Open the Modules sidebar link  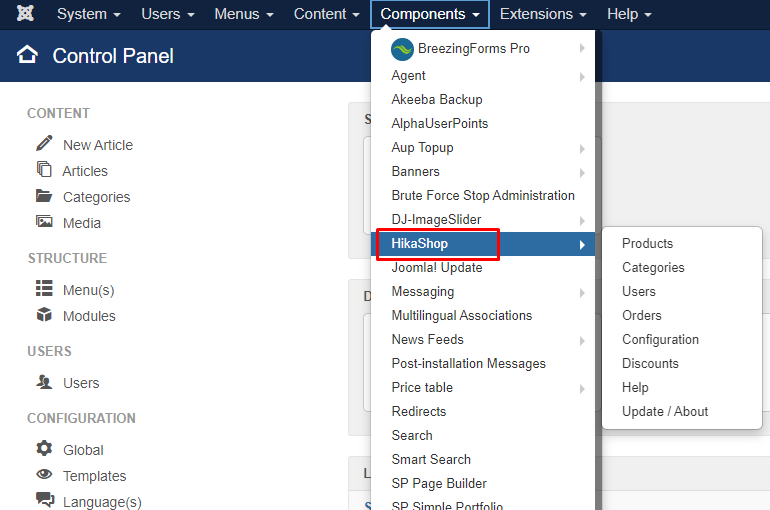(x=89, y=317)
